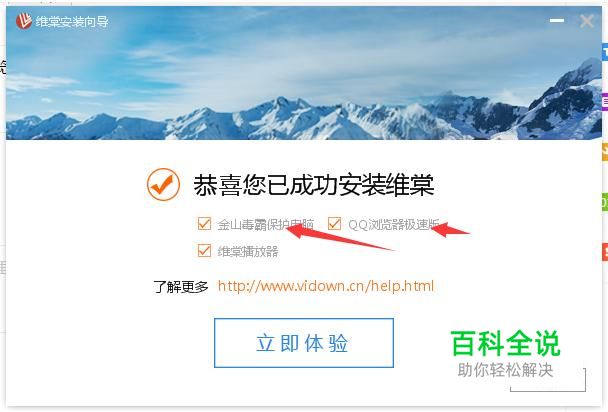Image resolution: width=608 pixels, height=412 pixels.
Task: Click the Vidown logo in title bar
Action: (x=24, y=21)
